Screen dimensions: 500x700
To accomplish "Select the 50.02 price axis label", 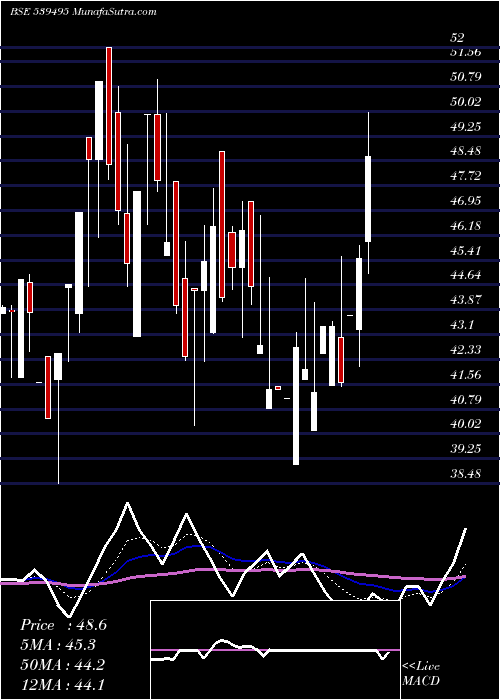I will tap(466, 102).
